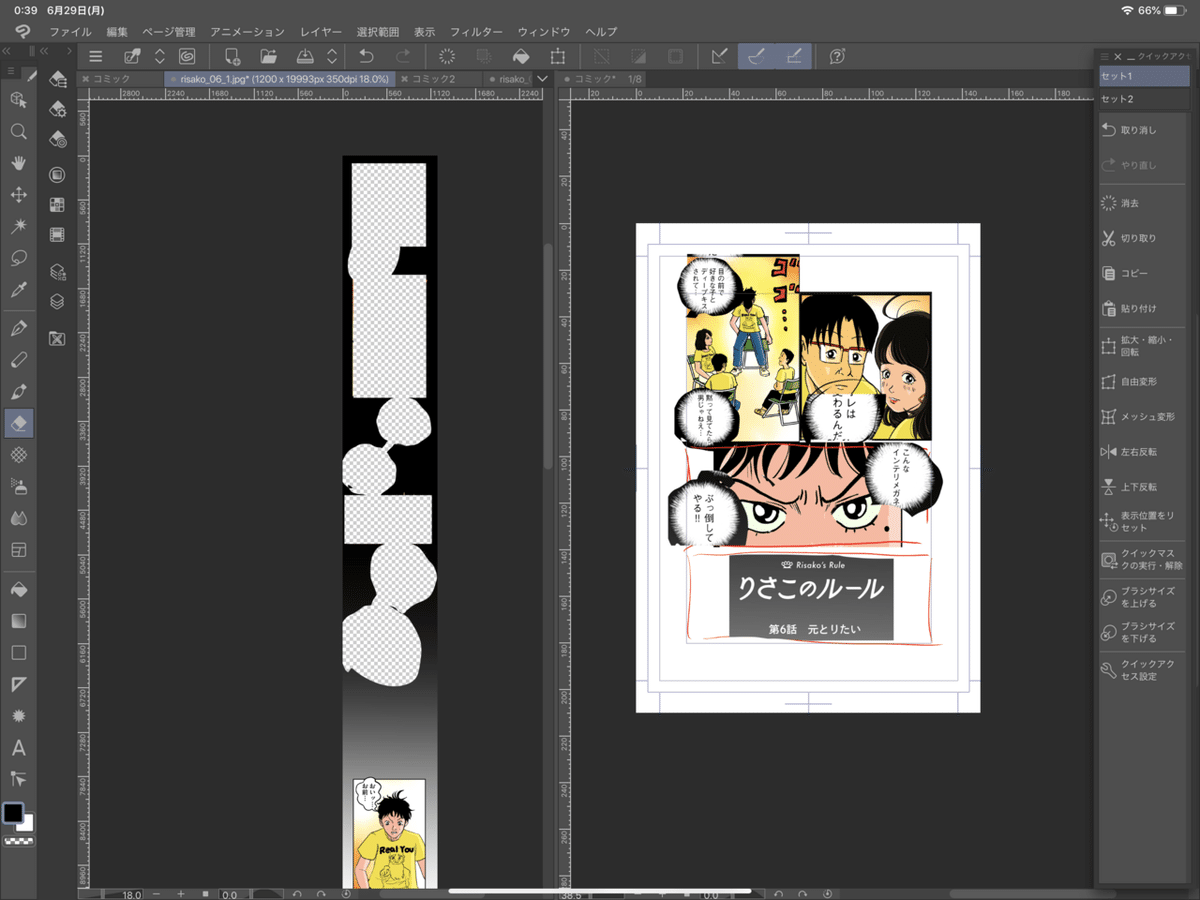Screen dimensions: 1200x900
Task: Select the active Eraser tool
Action: 18,423
